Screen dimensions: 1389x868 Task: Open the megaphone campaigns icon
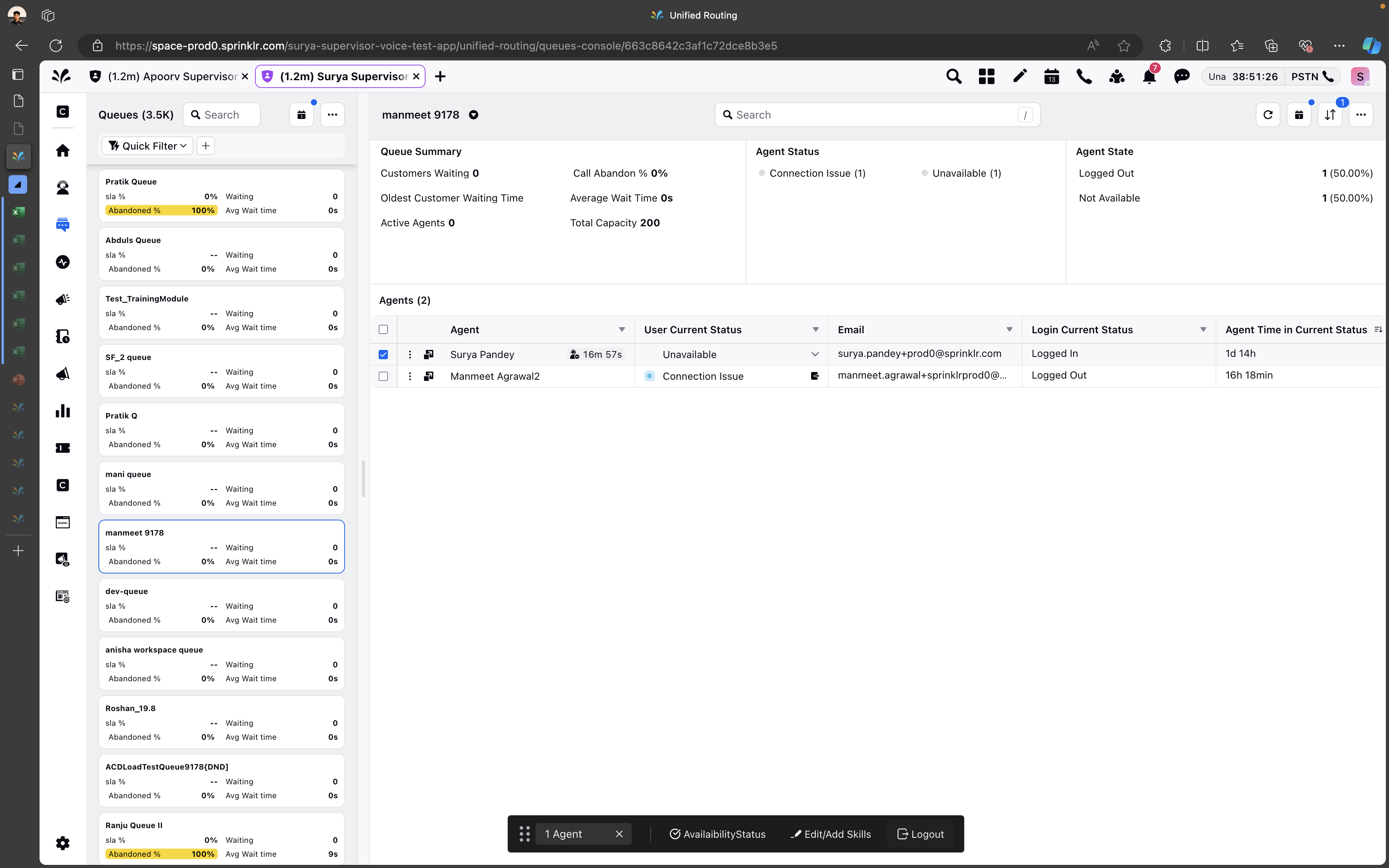pyautogui.click(x=62, y=299)
